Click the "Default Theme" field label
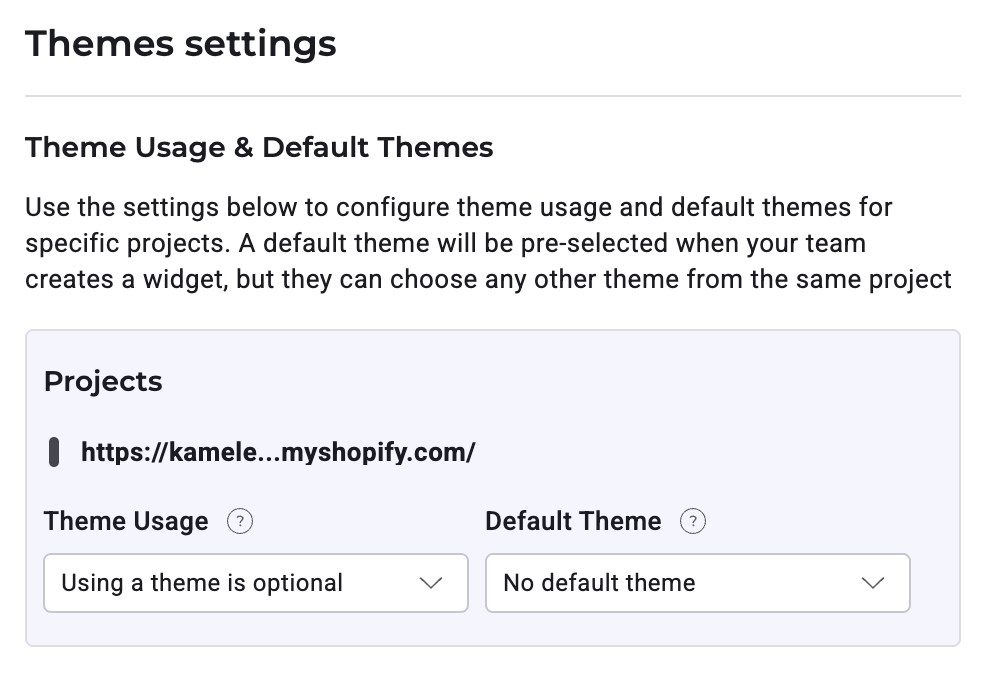 pyautogui.click(x=573, y=521)
